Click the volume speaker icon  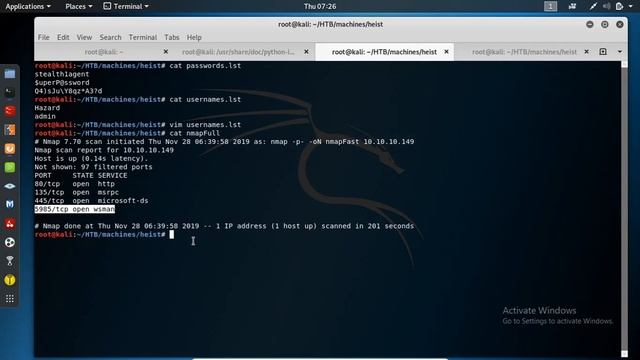pyautogui.click(x=607, y=6)
